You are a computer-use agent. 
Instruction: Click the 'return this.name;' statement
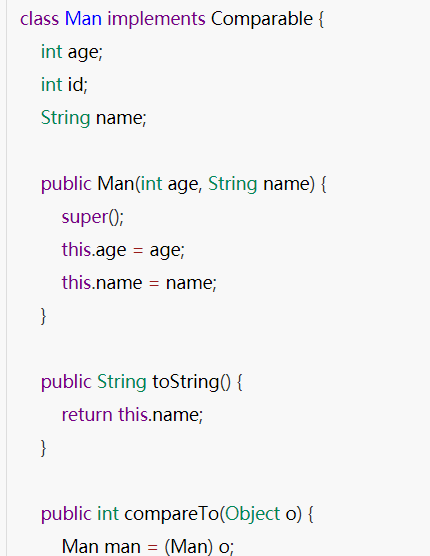pos(133,415)
